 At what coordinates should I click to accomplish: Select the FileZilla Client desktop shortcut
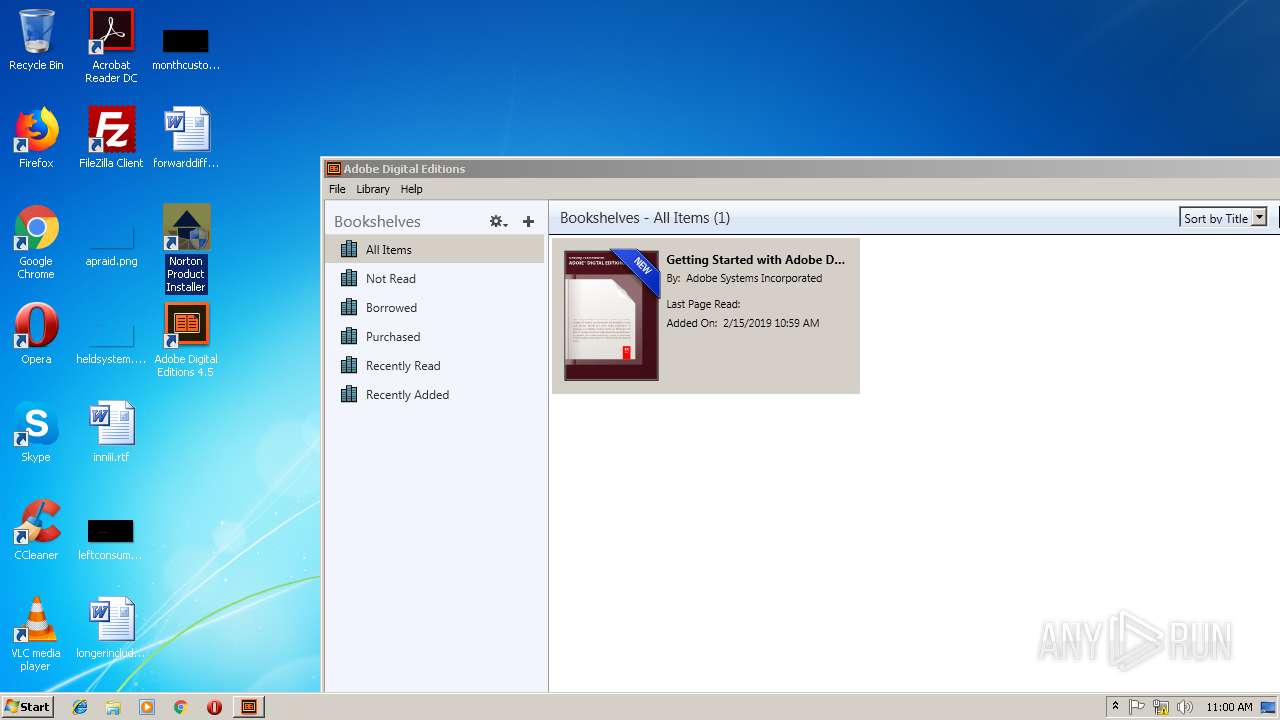coord(111,138)
